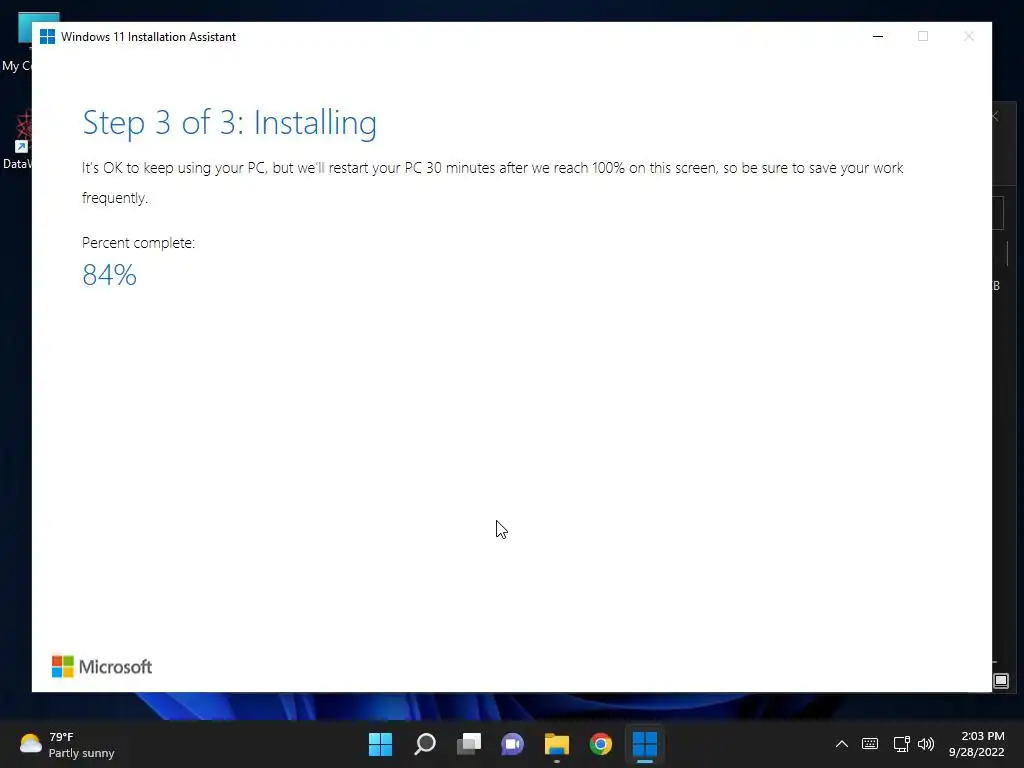Image resolution: width=1024 pixels, height=768 pixels.
Task: Open the clock showing 2:03 PM
Action: click(976, 744)
